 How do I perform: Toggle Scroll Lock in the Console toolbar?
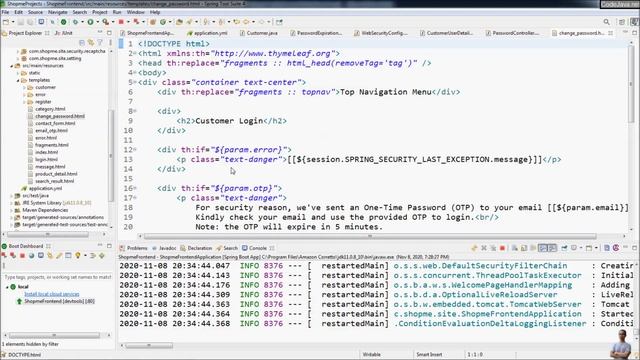pyautogui.click(x=524, y=248)
